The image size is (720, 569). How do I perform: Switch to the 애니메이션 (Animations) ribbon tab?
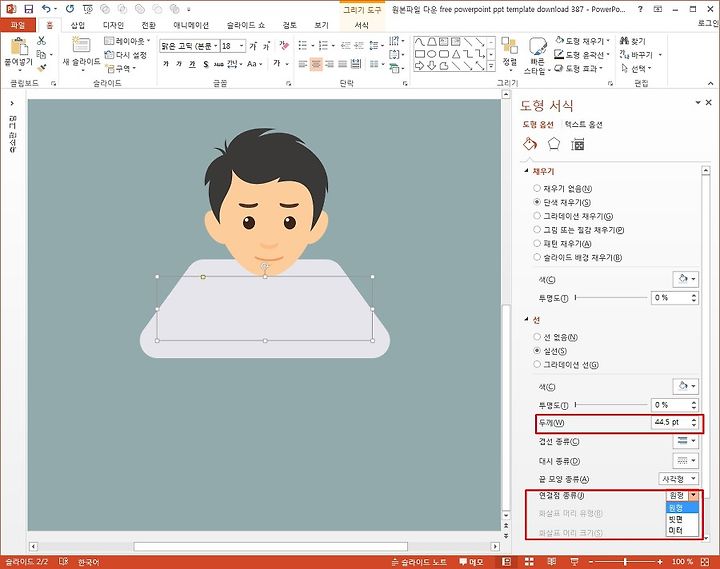(191, 25)
